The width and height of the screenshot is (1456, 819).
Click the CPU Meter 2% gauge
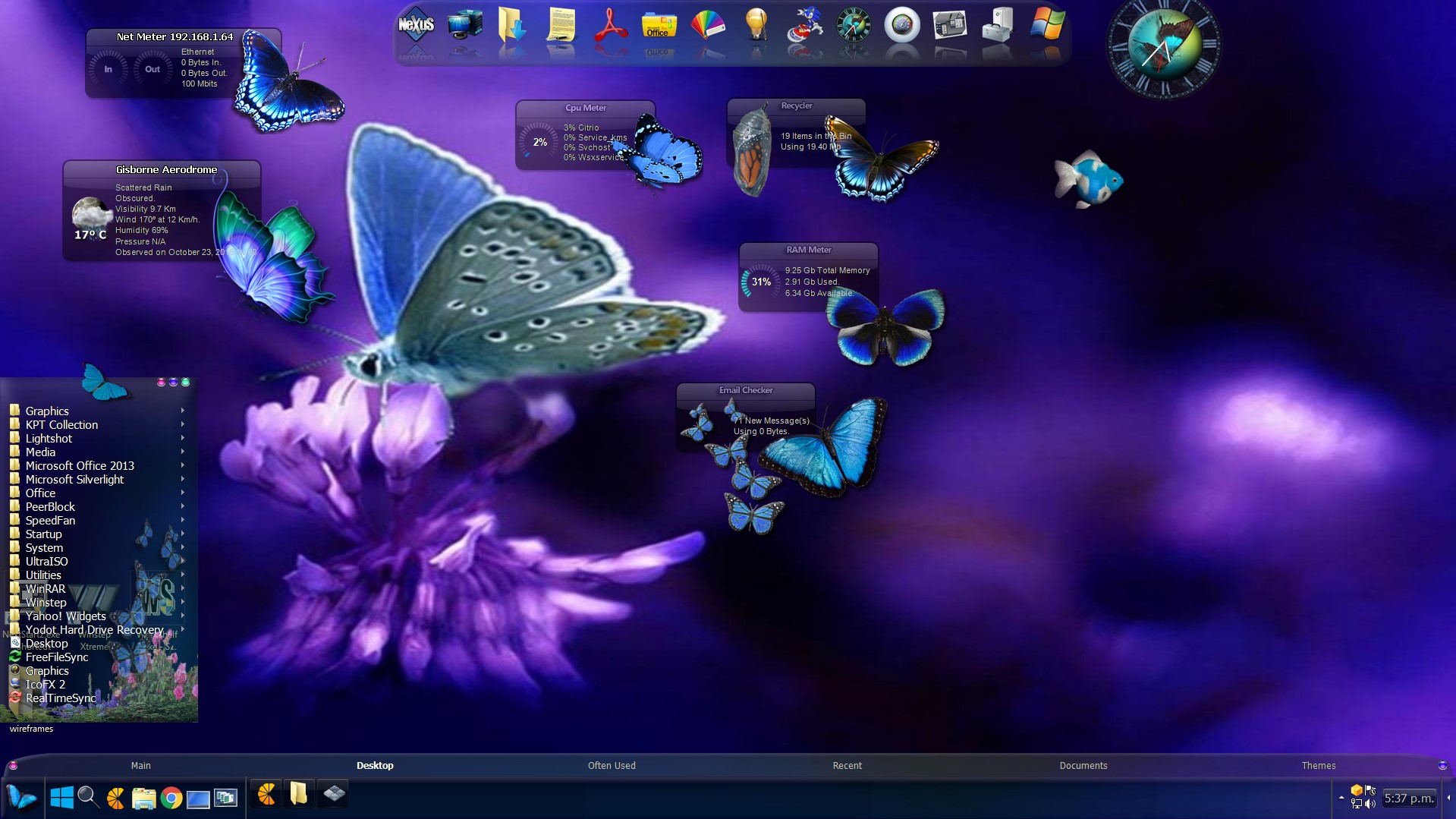[x=539, y=142]
